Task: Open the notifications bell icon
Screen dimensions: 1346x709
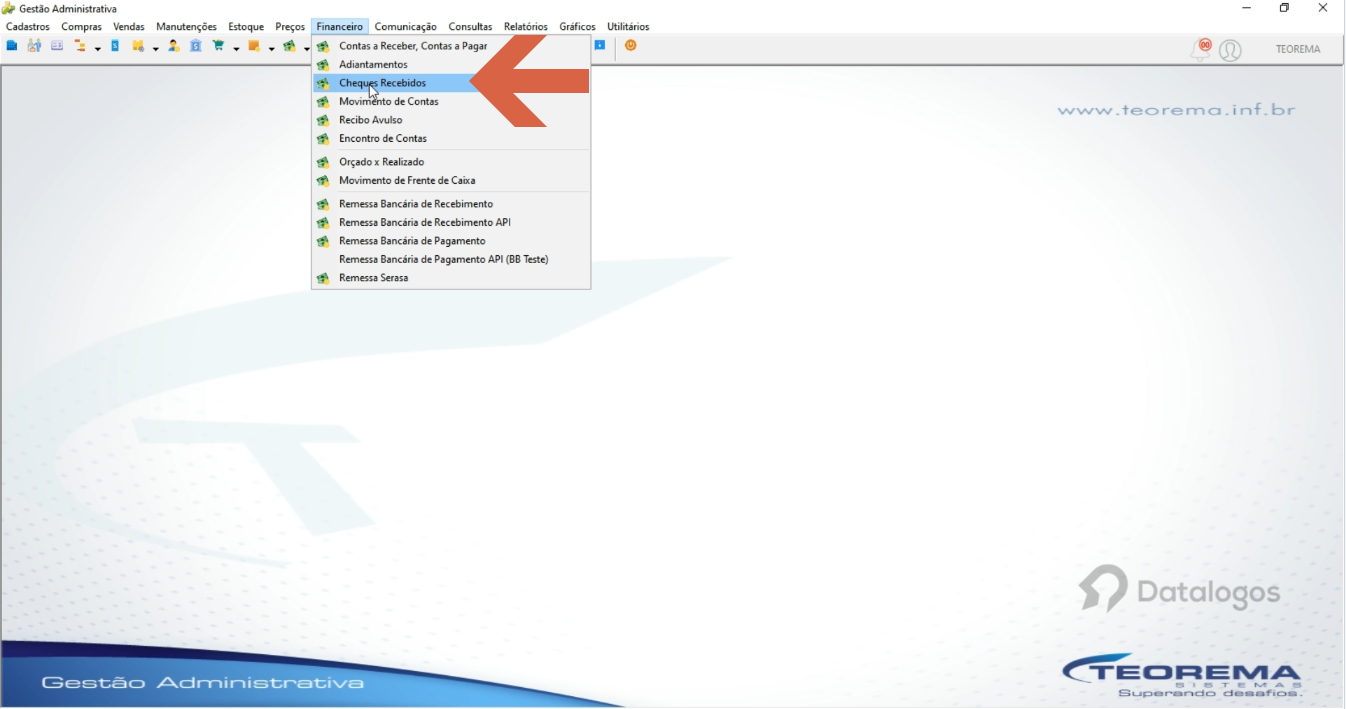Action: coord(1200,49)
